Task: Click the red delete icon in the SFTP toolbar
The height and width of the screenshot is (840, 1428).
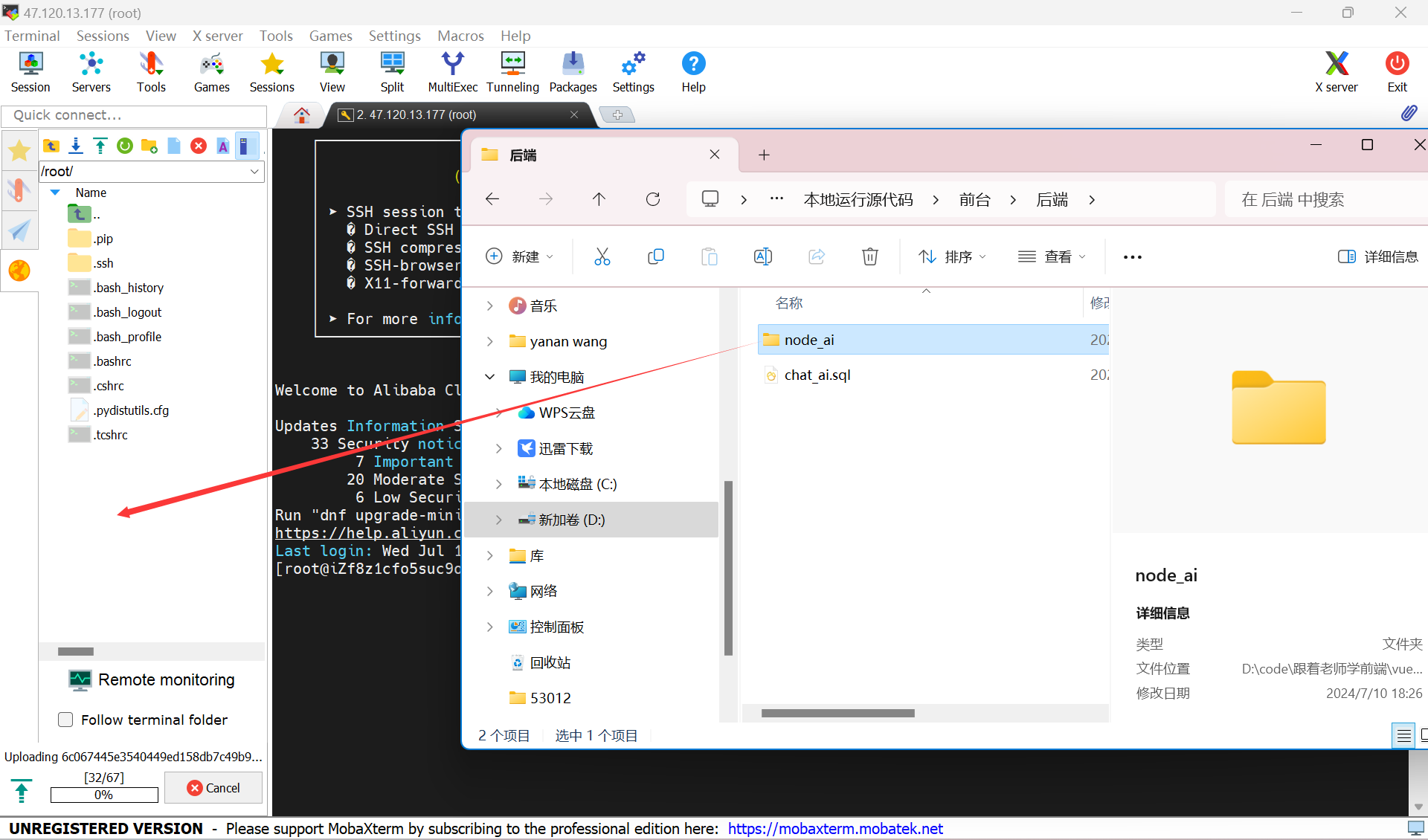Action: [x=199, y=146]
